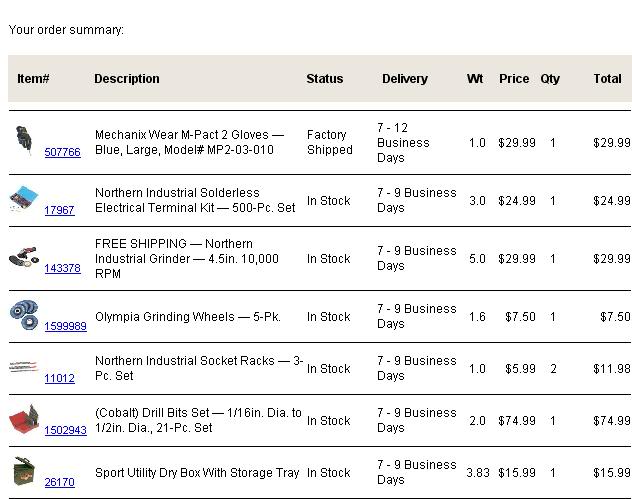This screenshot has height=499, width=632.
Task: Click the Price column header
Action: [x=514, y=79]
